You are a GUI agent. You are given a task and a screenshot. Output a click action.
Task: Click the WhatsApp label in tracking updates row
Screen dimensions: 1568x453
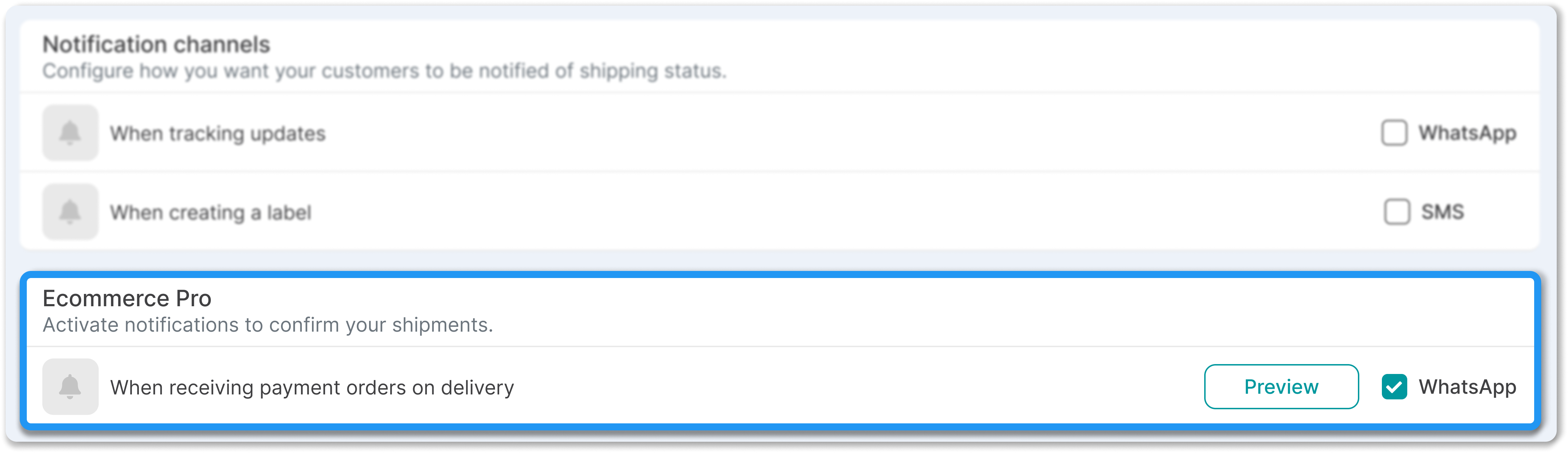coord(1468,133)
